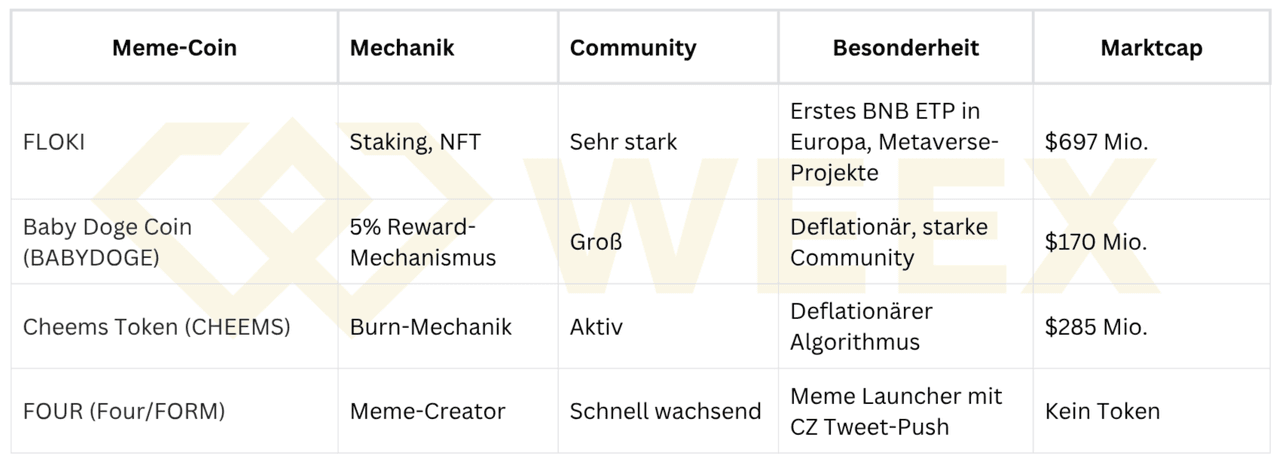
Task: Select the Besonderheit column header
Action: [x=905, y=48]
